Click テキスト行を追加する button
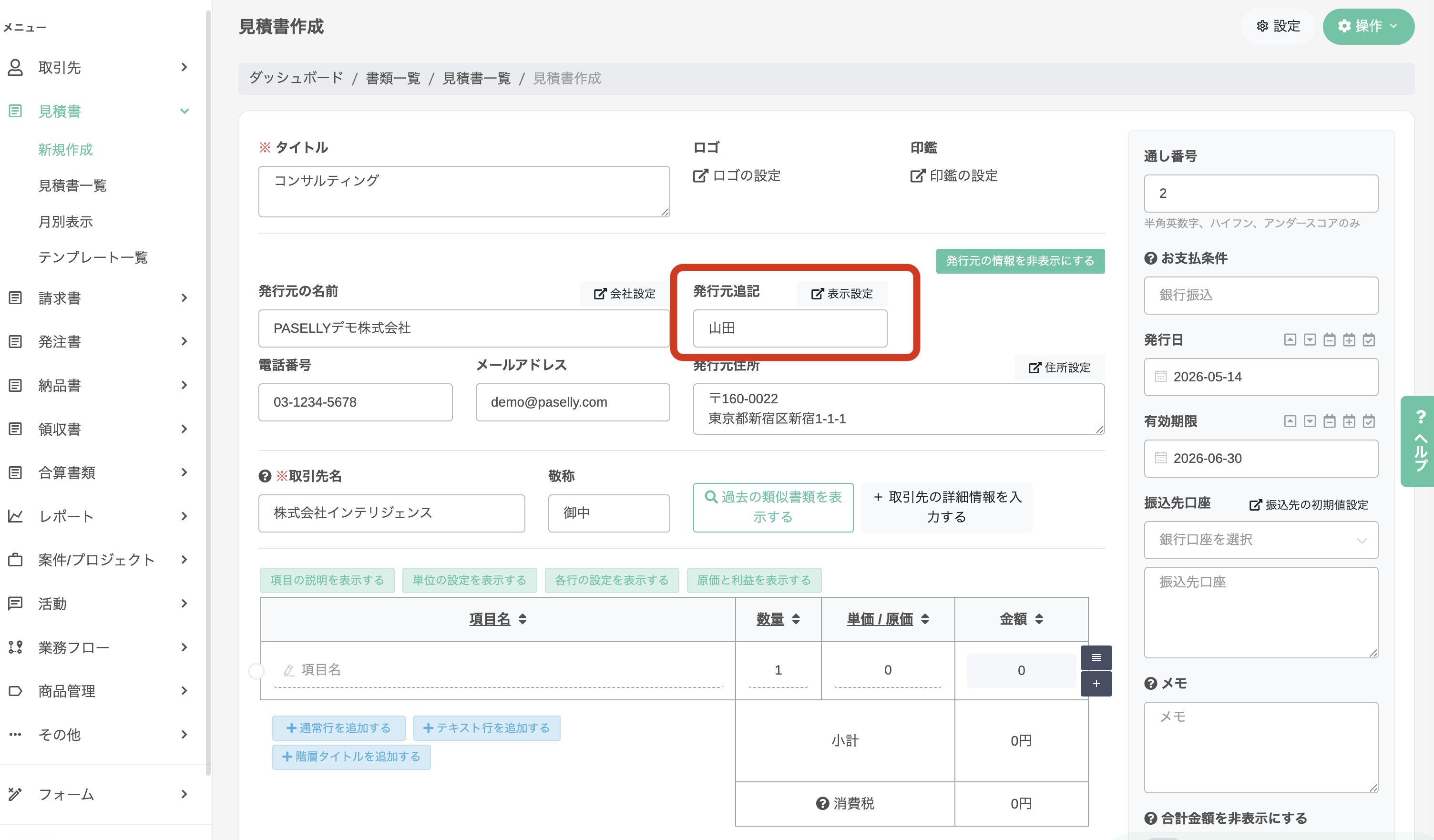The width and height of the screenshot is (1434, 840). [x=487, y=728]
